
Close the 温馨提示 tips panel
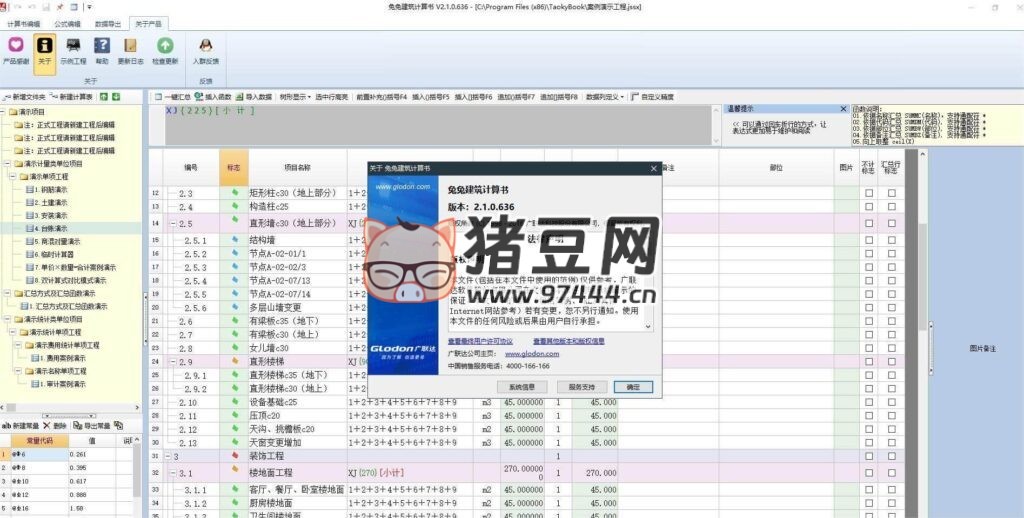[x=843, y=109]
